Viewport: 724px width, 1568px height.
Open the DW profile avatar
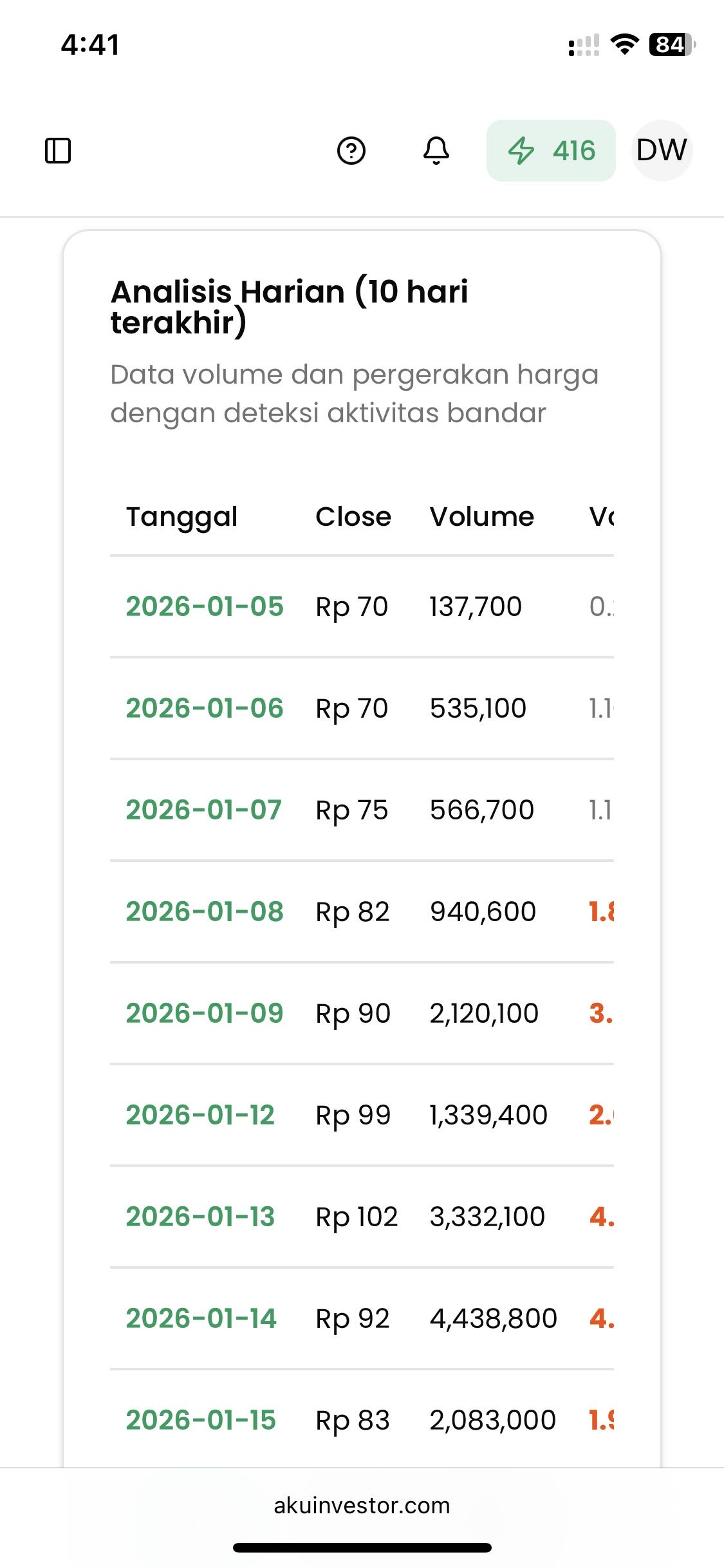(x=662, y=151)
